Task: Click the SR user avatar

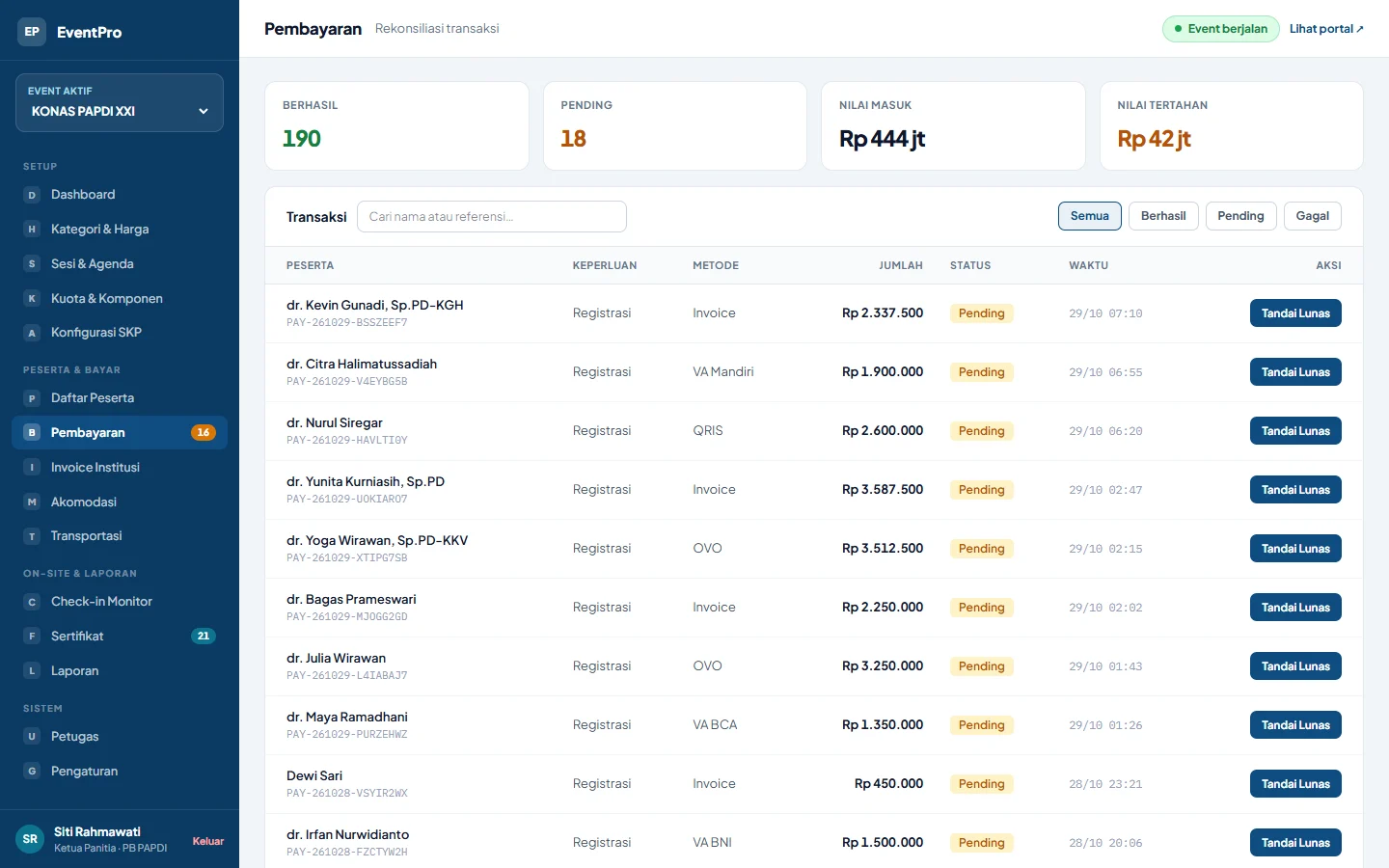Action: point(30,839)
